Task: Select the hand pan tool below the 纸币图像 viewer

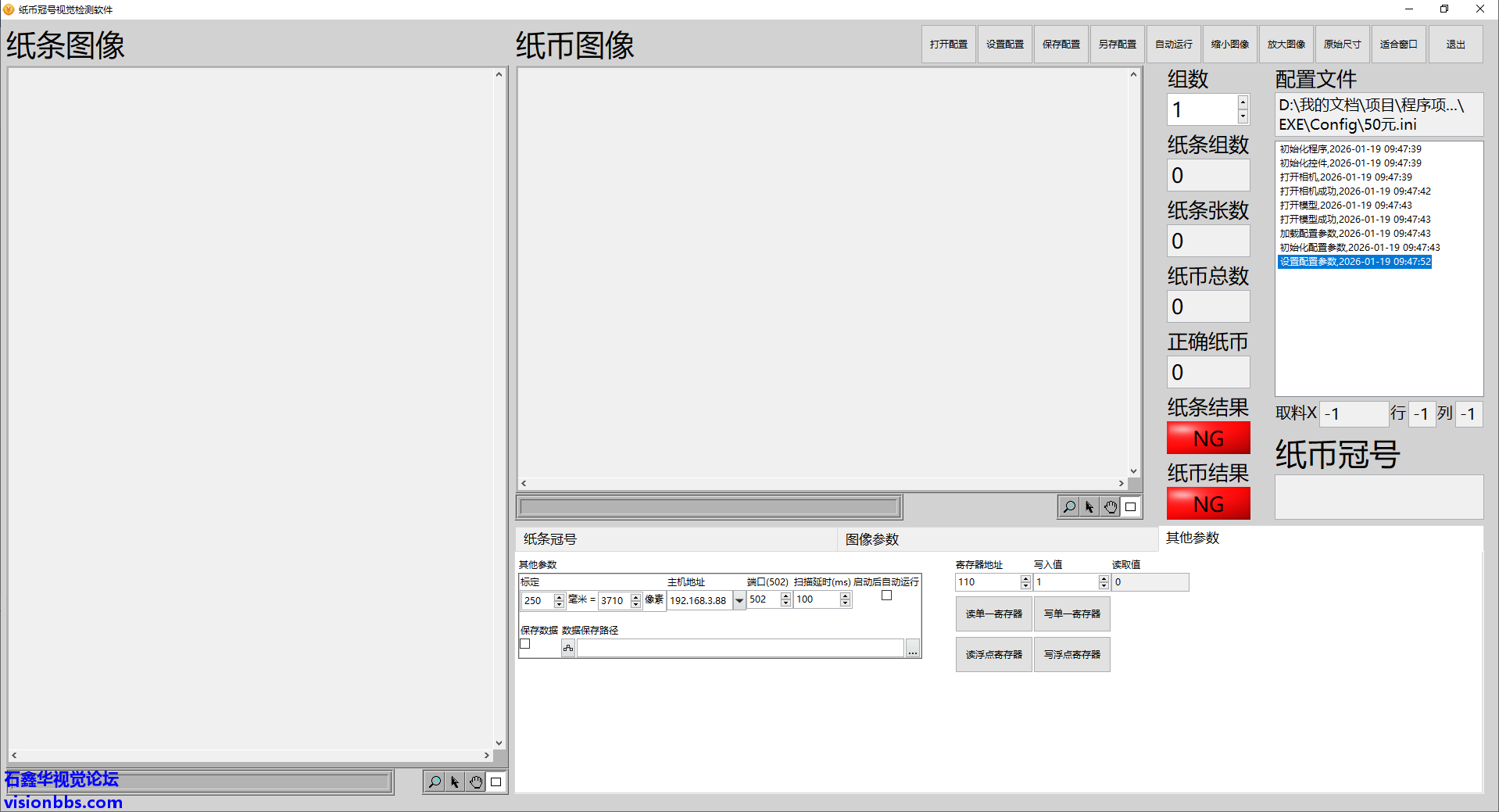Action: click(1110, 506)
